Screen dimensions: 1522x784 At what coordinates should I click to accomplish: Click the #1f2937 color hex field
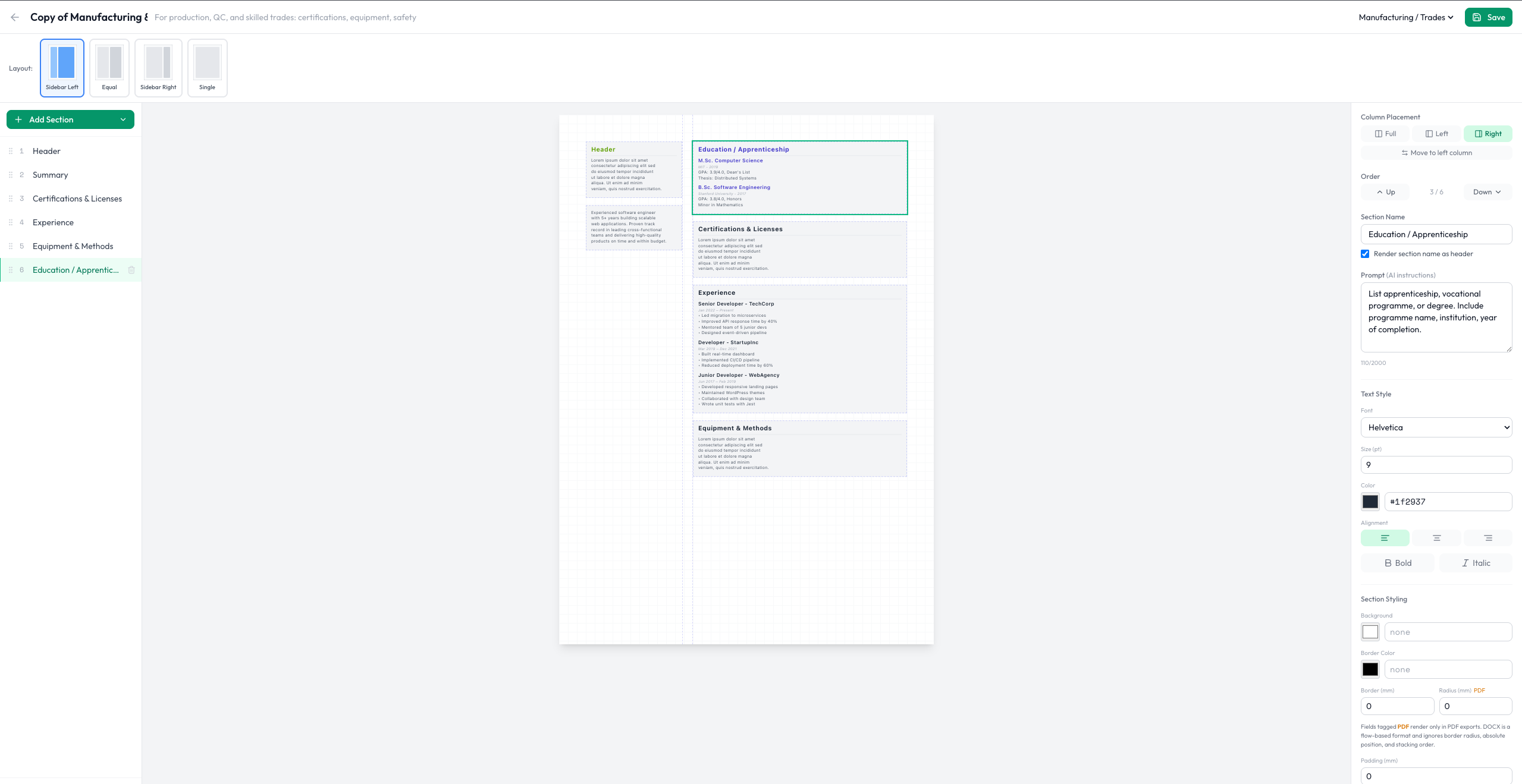pyautogui.click(x=1448, y=502)
